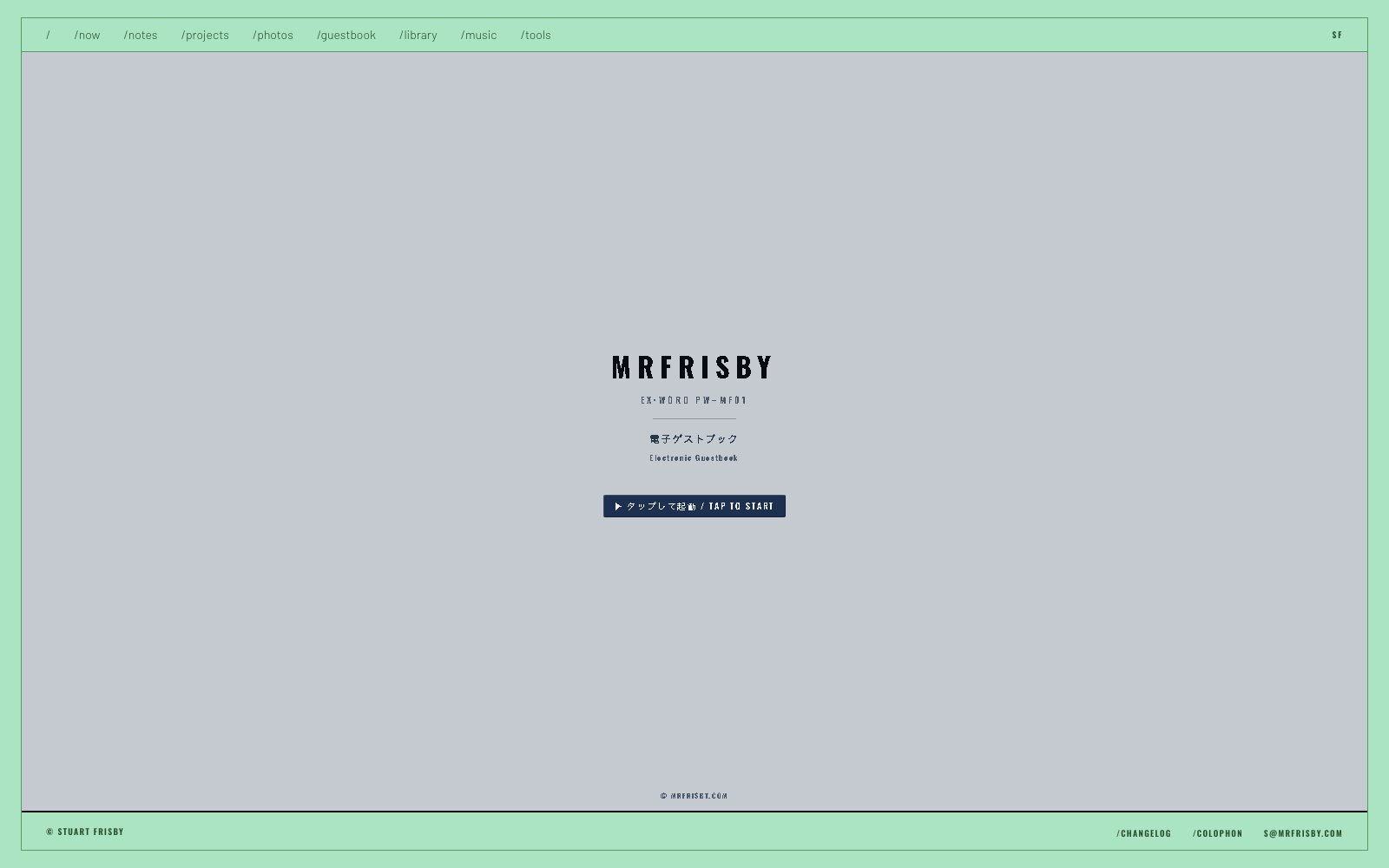Open the /now page

tap(87, 36)
